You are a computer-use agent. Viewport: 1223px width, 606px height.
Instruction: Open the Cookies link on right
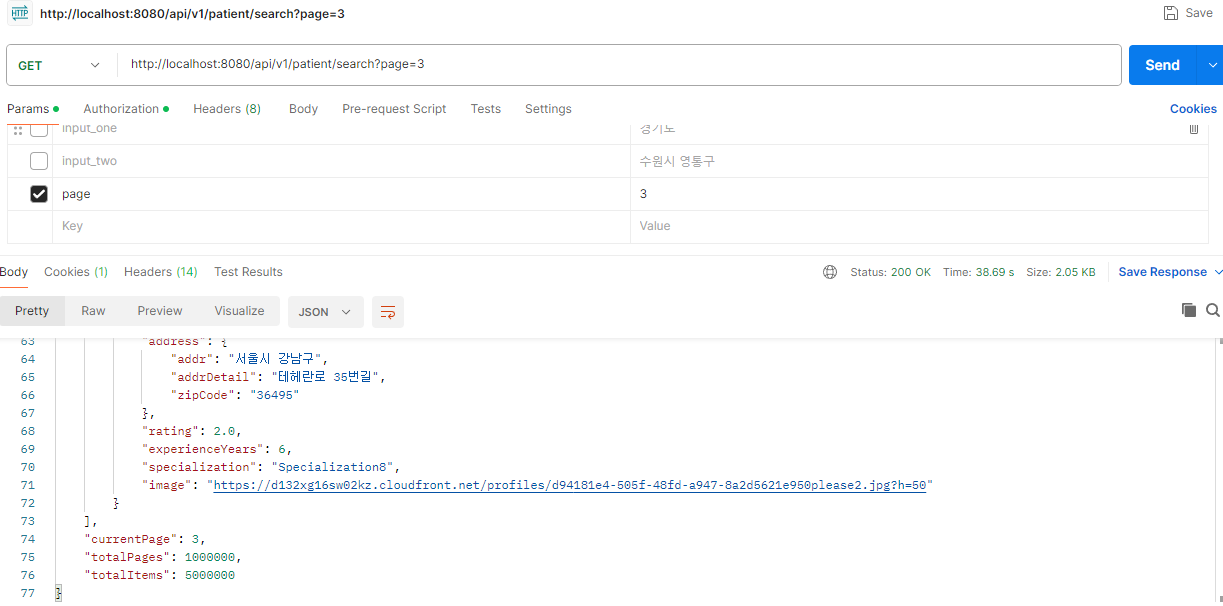(x=1193, y=109)
